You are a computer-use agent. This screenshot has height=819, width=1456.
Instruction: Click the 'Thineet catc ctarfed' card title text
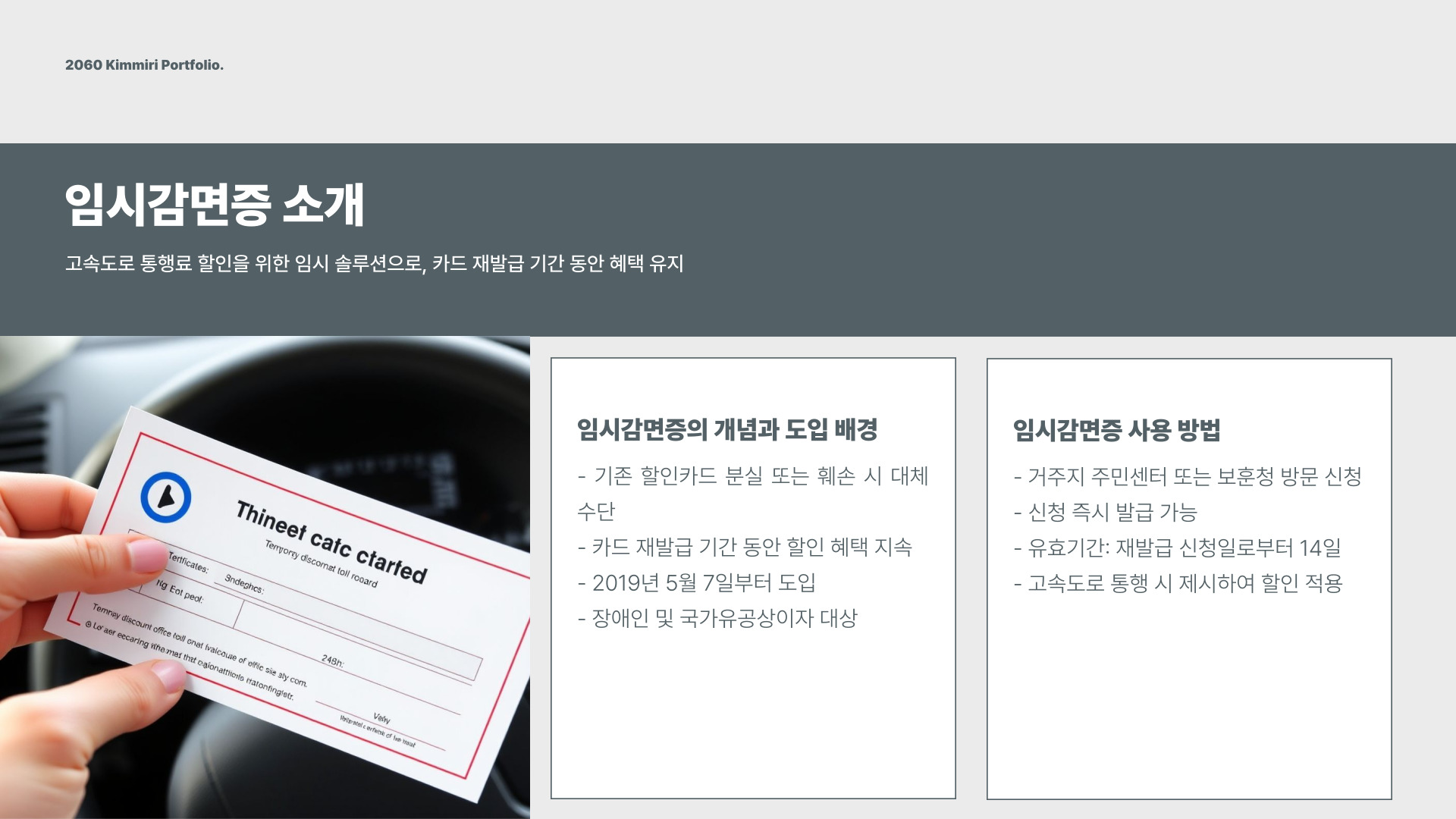331,543
